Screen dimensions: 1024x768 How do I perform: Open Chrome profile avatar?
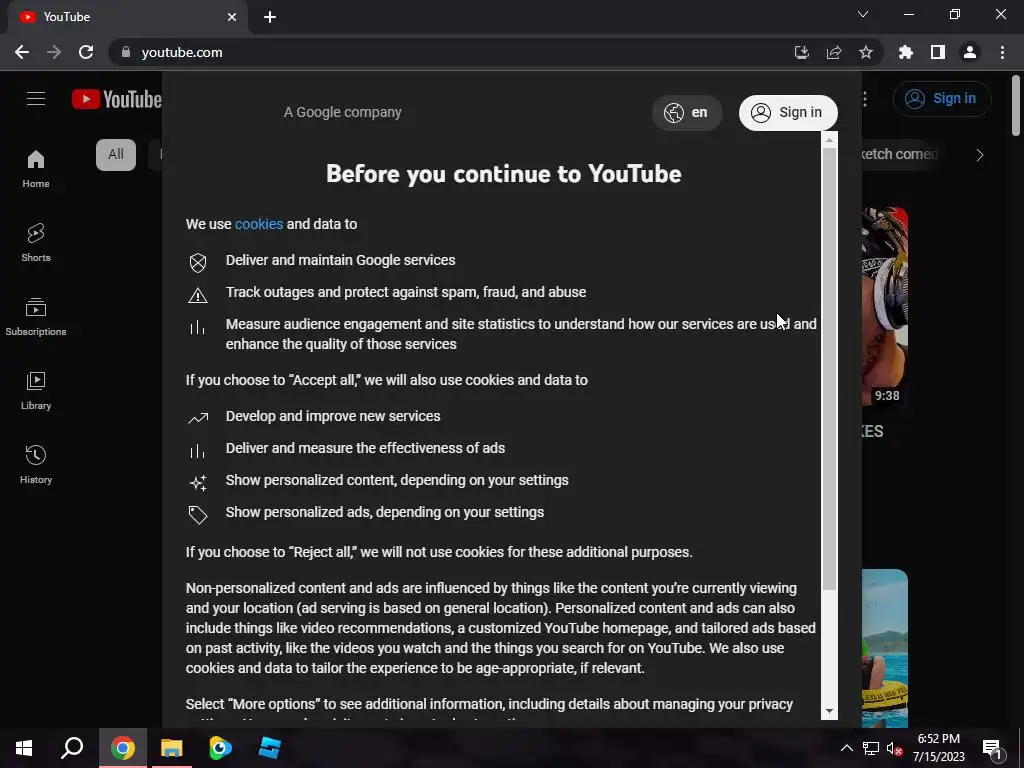point(970,52)
